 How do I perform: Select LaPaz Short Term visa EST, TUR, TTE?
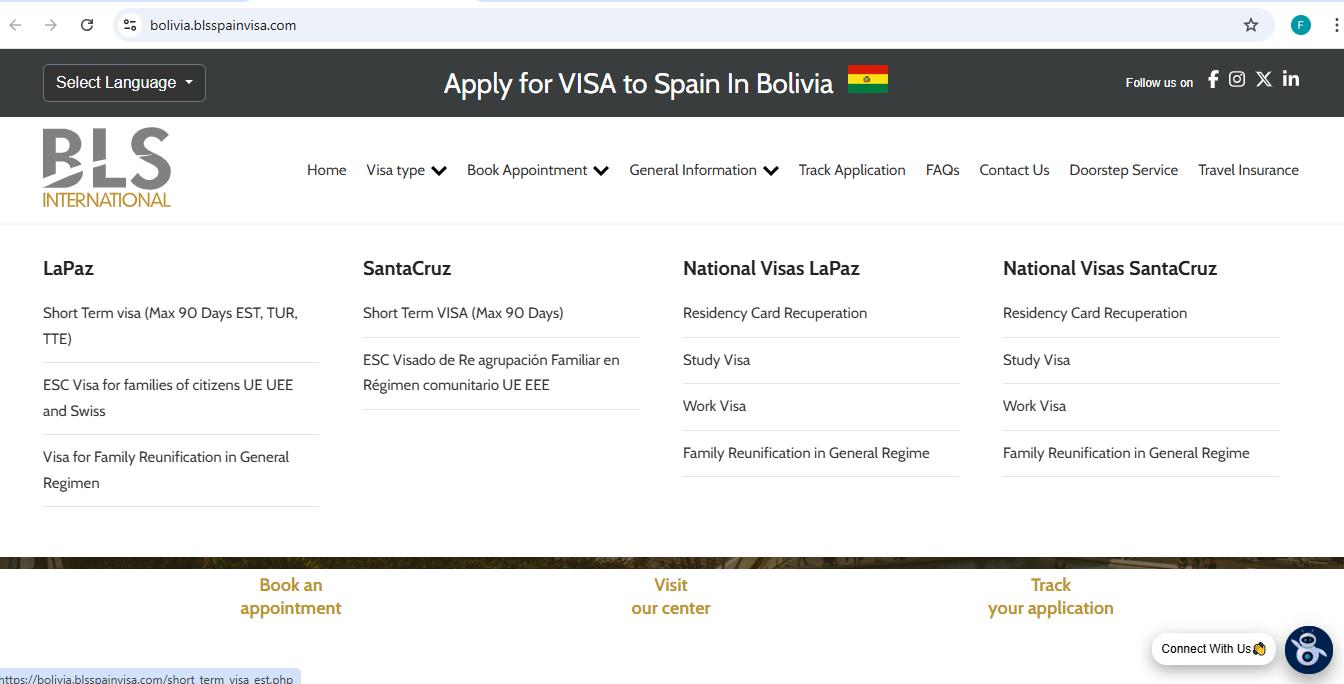[170, 325]
